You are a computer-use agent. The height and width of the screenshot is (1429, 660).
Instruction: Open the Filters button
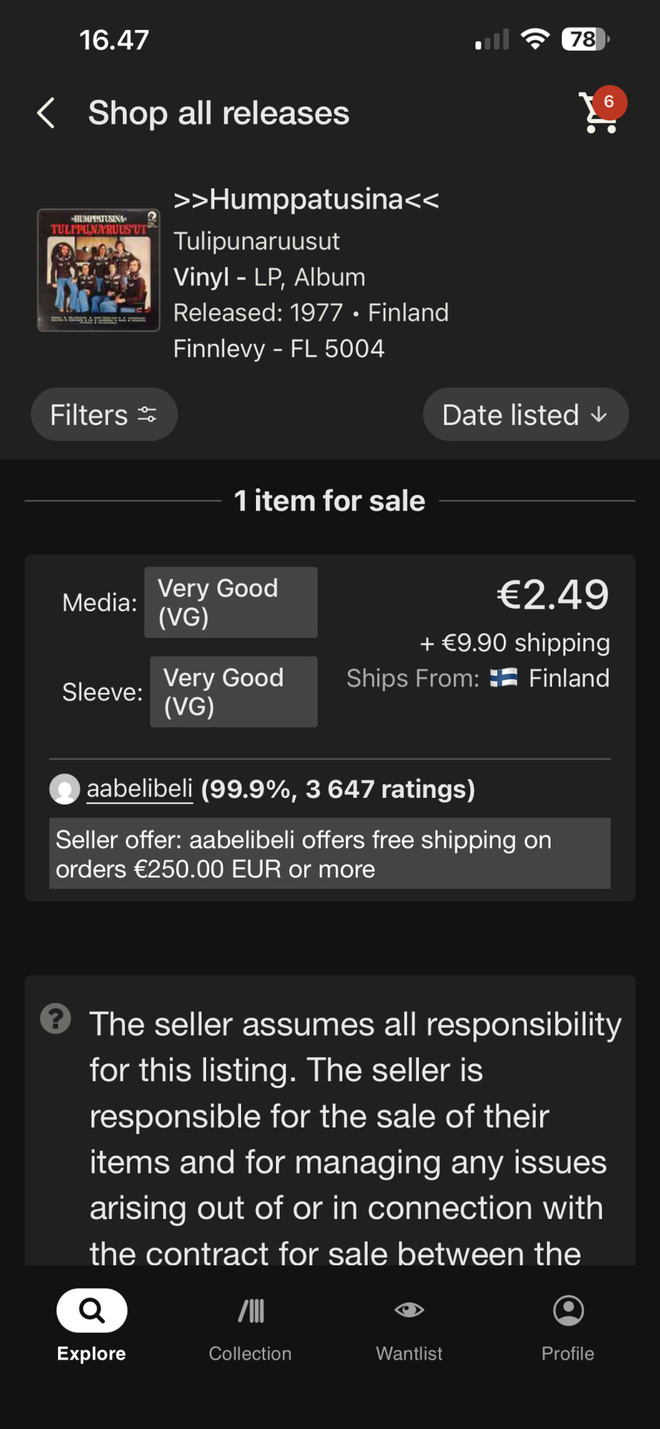point(104,415)
